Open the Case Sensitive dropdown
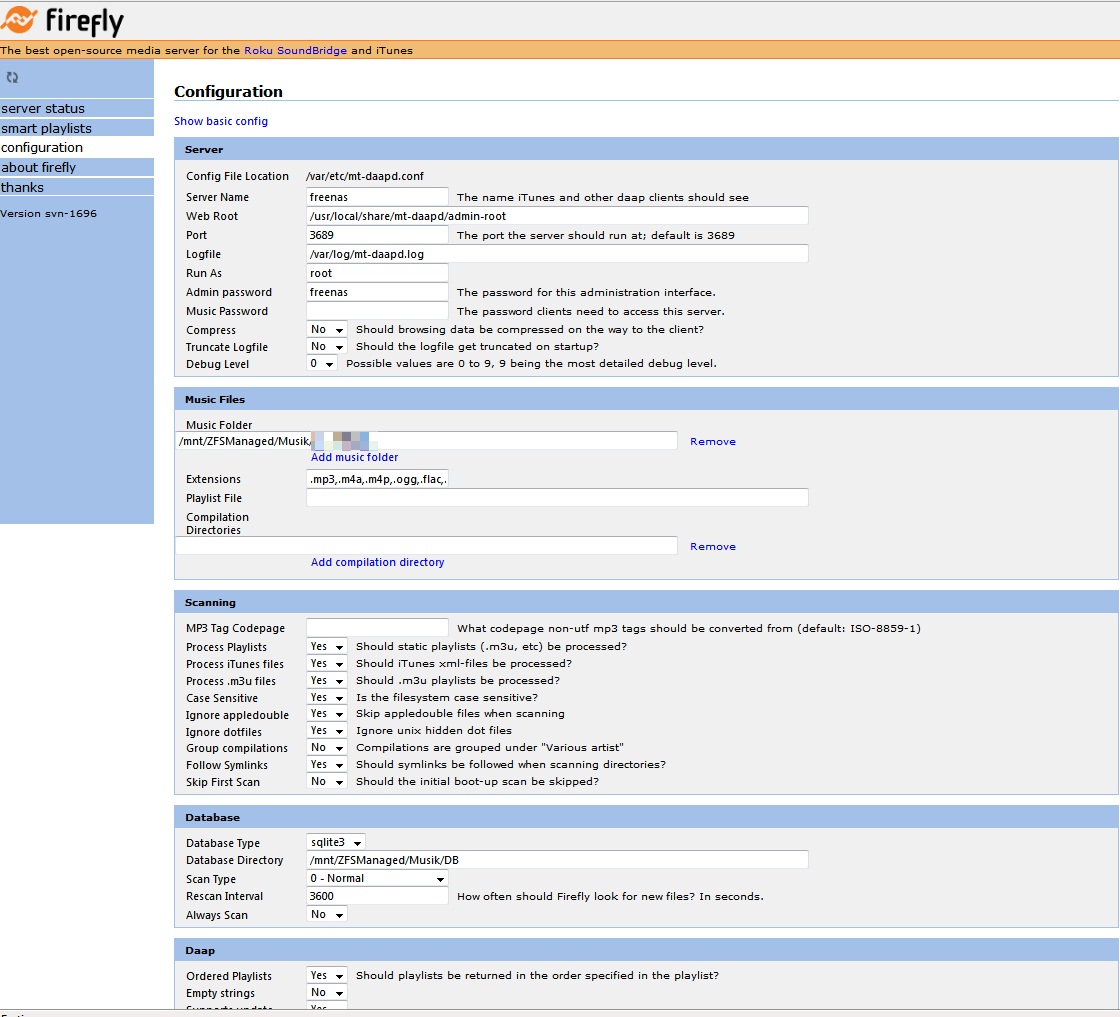The image size is (1120, 1017). click(x=327, y=698)
